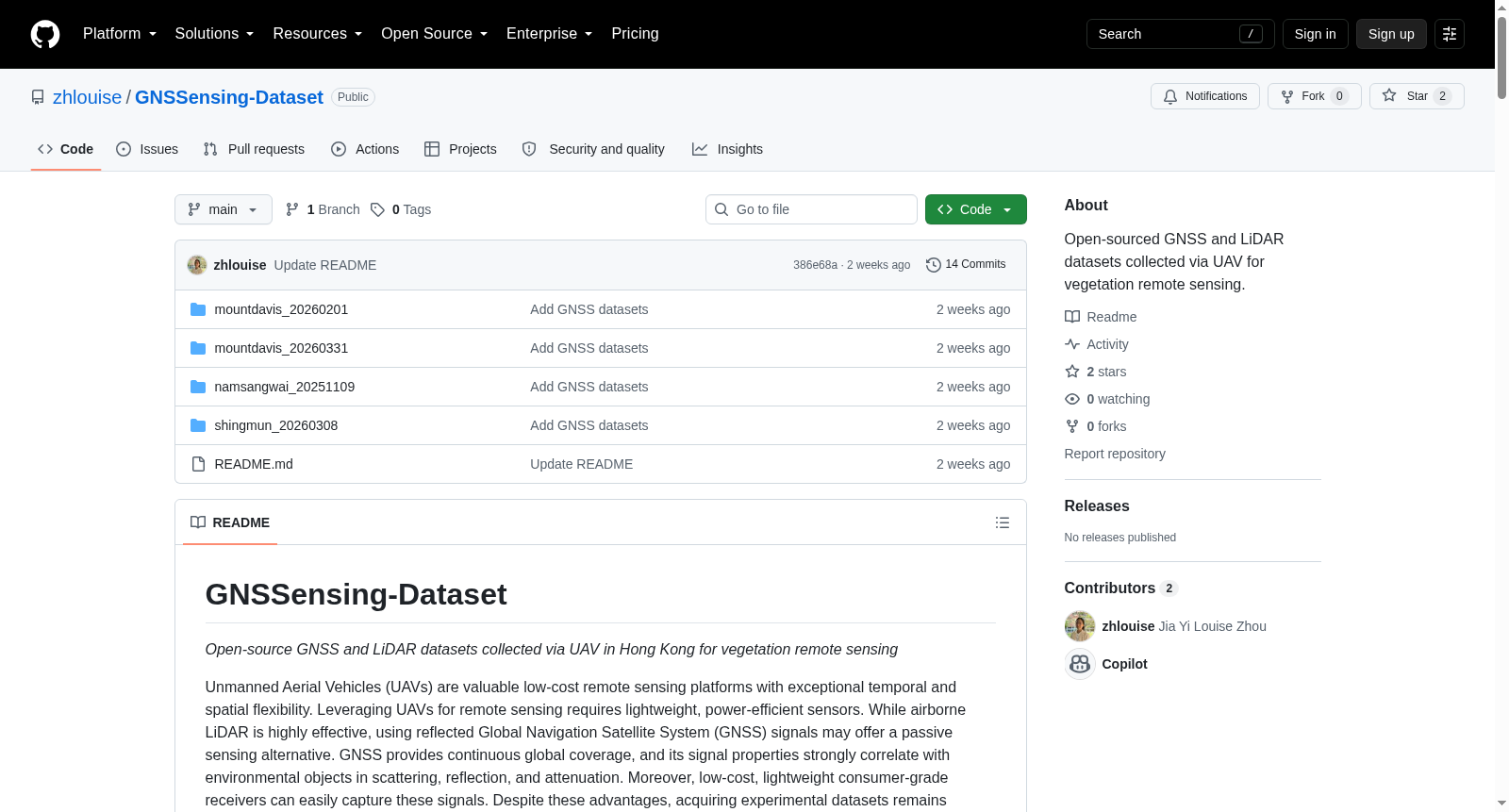Viewport: 1509px width, 812px height.
Task: Expand the Enterprise menu
Action: (549, 34)
